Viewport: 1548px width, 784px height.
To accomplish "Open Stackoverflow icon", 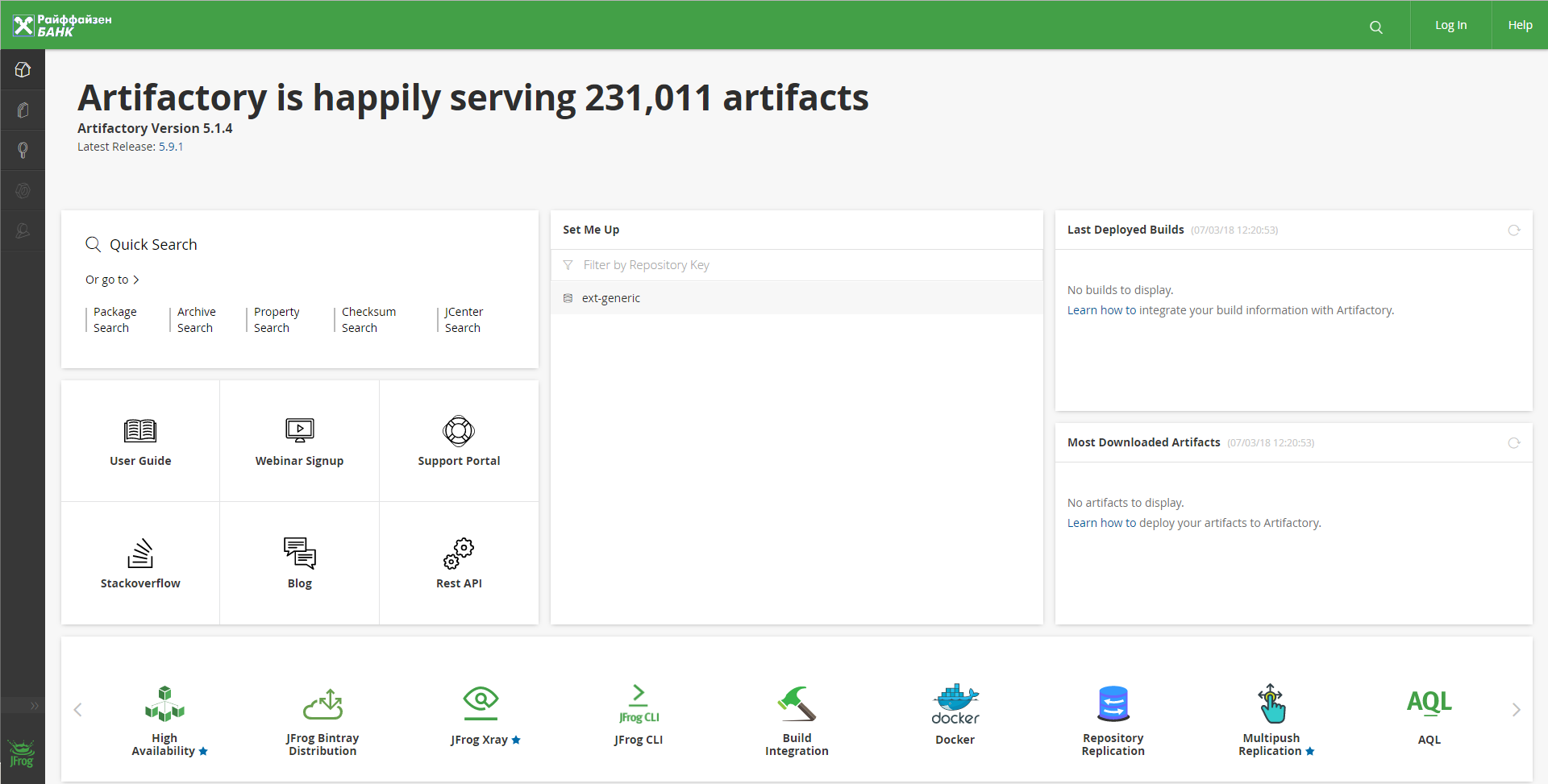I will click(140, 554).
